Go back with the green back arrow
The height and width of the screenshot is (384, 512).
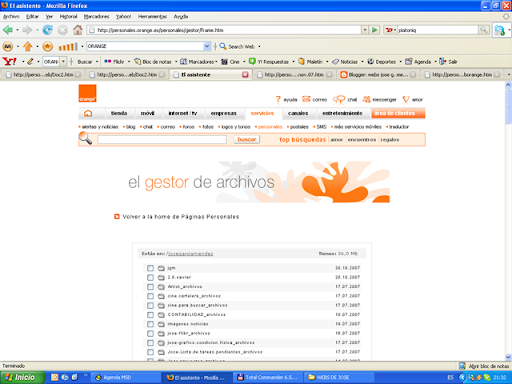pyautogui.click(x=8, y=30)
